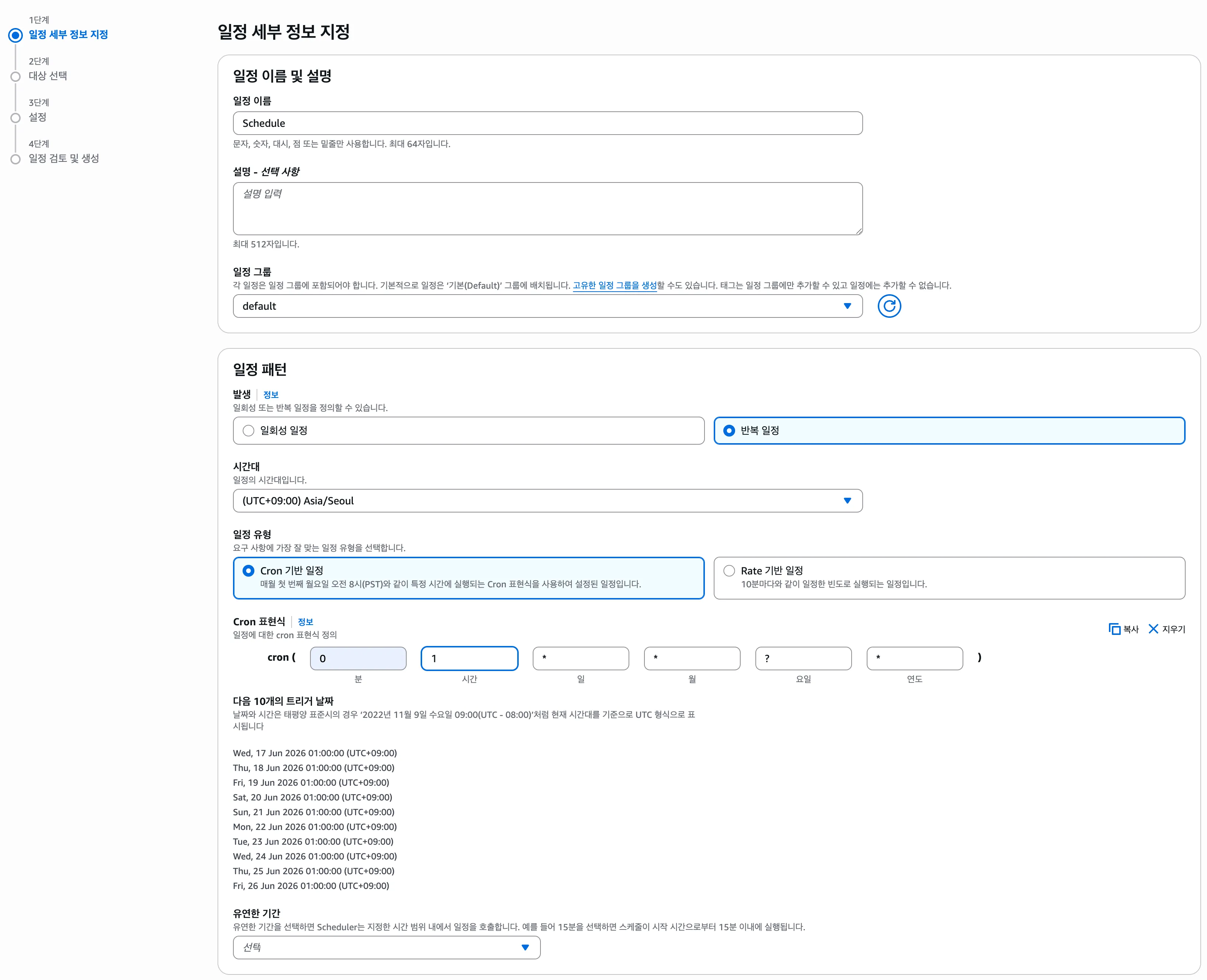The height and width of the screenshot is (980, 1207).
Task: Click the 지우기 button label
Action: click(1173, 629)
